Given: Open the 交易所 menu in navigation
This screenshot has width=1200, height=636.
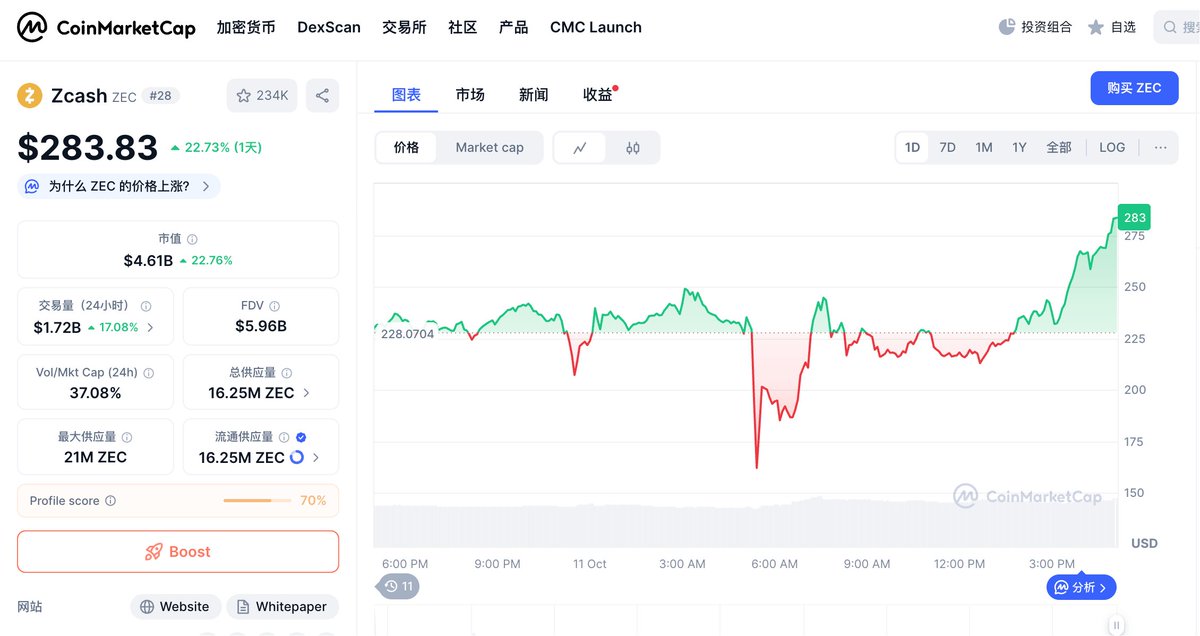Looking at the screenshot, I should [404, 27].
